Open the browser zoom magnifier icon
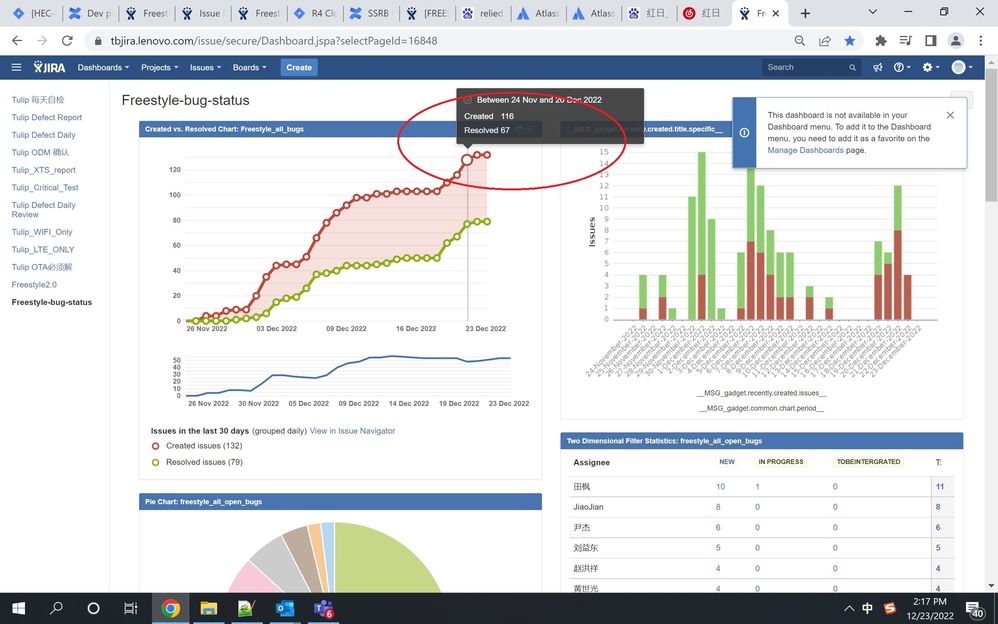998x624 pixels. tap(800, 41)
